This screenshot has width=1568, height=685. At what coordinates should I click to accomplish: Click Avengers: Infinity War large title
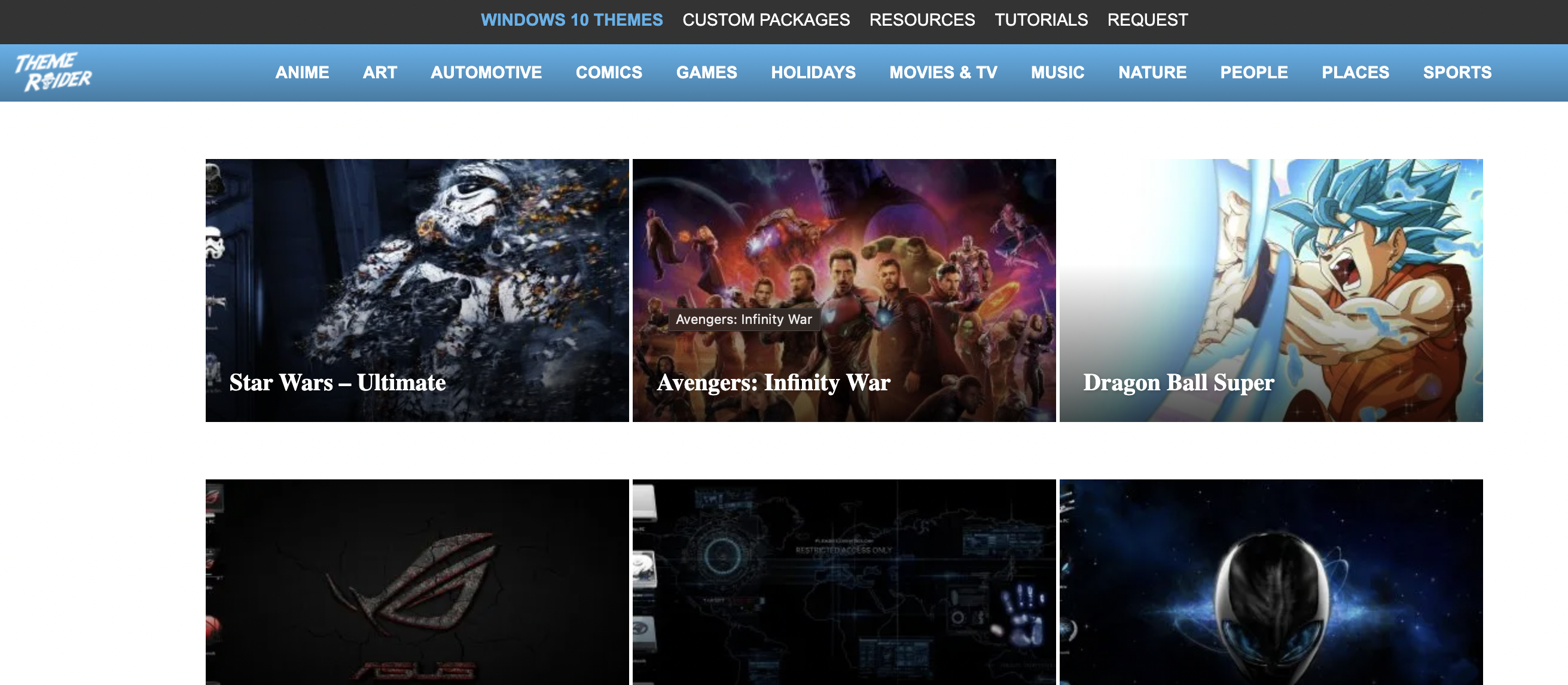[x=773, y=382]
